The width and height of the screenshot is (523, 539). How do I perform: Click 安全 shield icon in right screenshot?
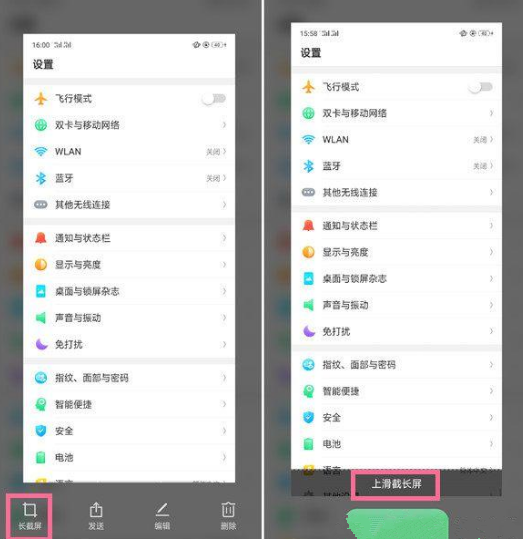pyautogui.click(x=308, y=418)
